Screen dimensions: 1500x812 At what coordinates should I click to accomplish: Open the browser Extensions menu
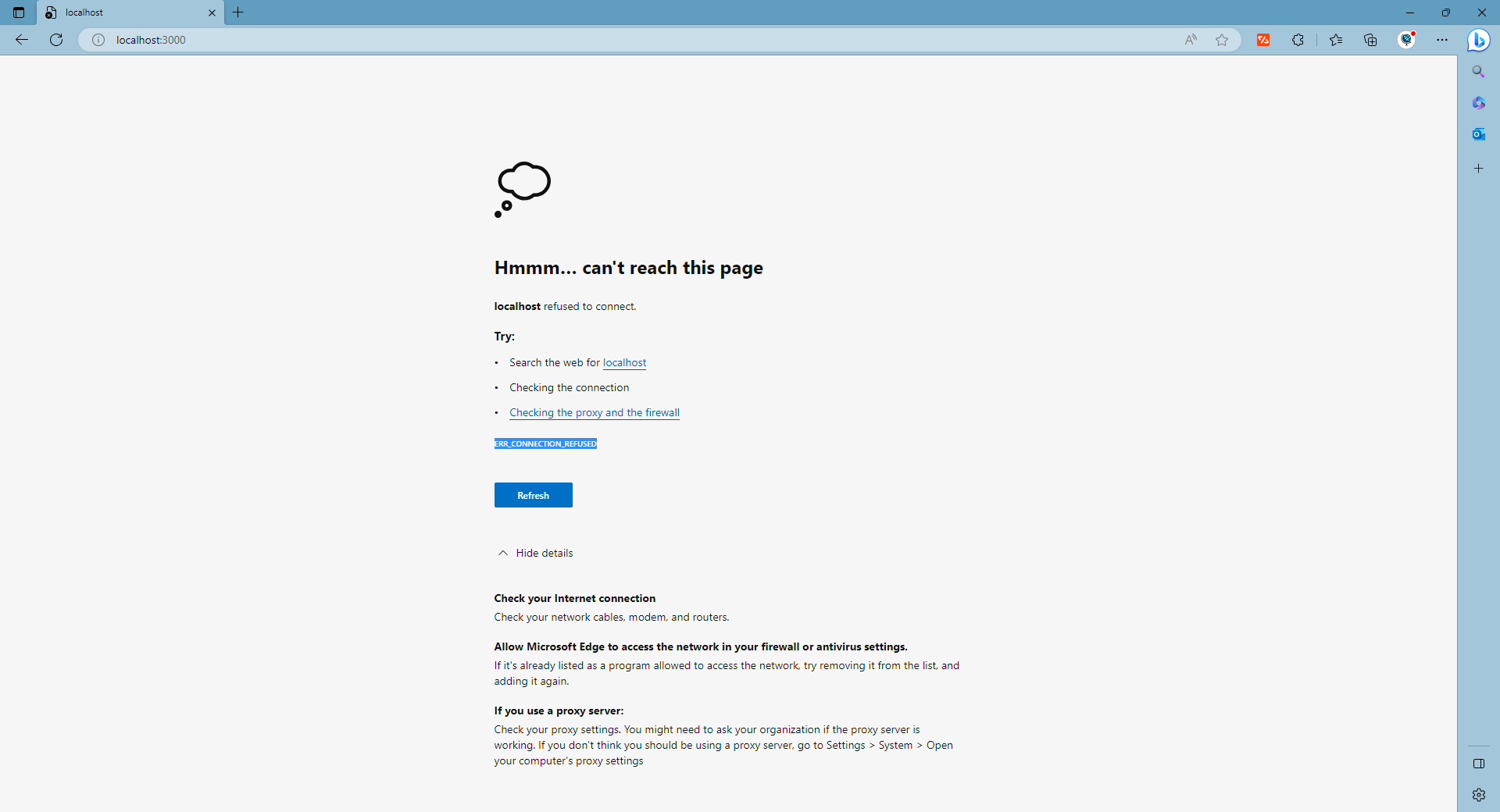pos(1298,40)
